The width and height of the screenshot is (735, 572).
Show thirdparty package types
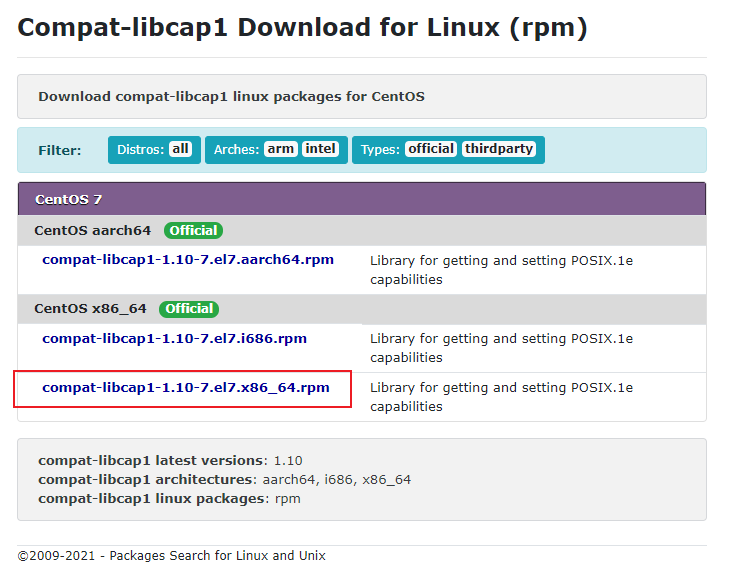point(499,149)
